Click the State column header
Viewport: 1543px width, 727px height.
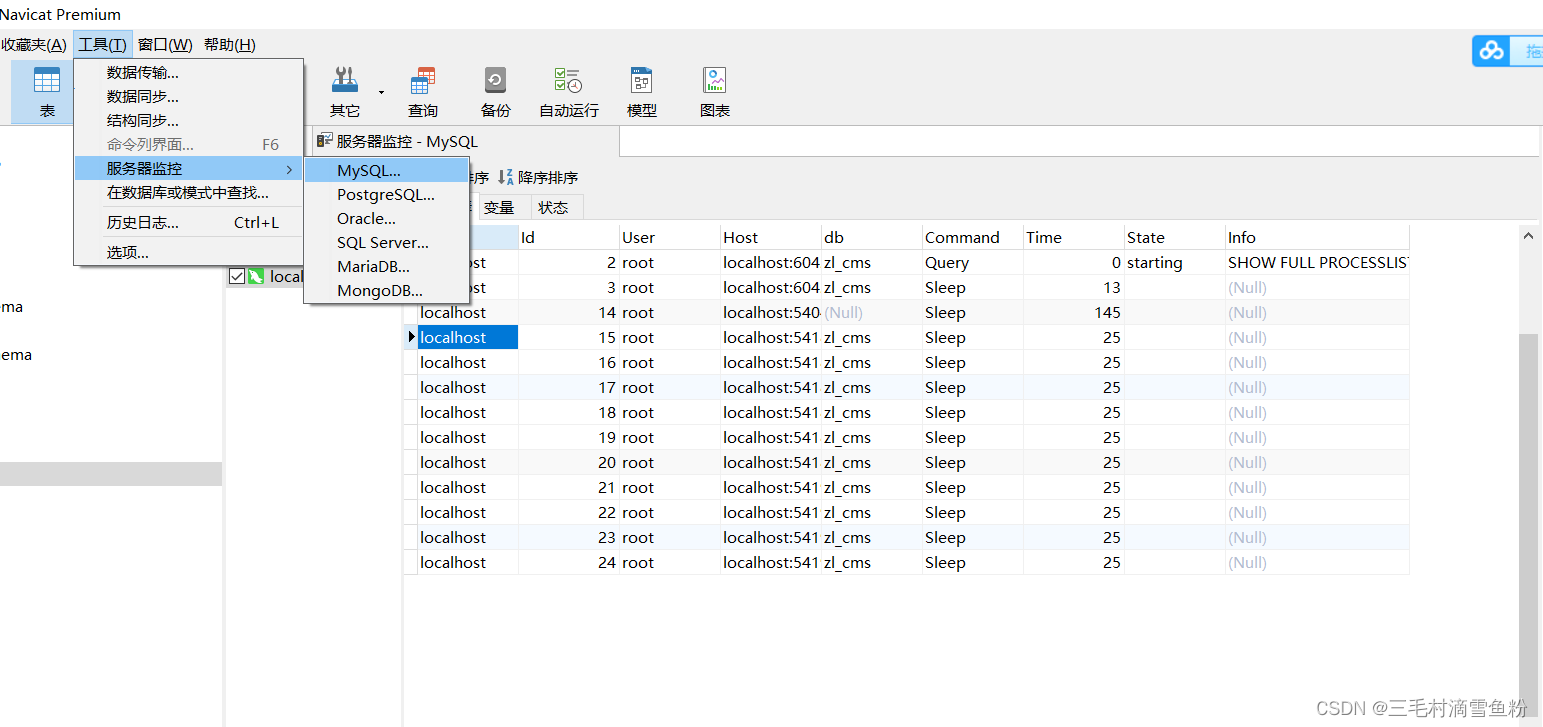coord(1174,237)
